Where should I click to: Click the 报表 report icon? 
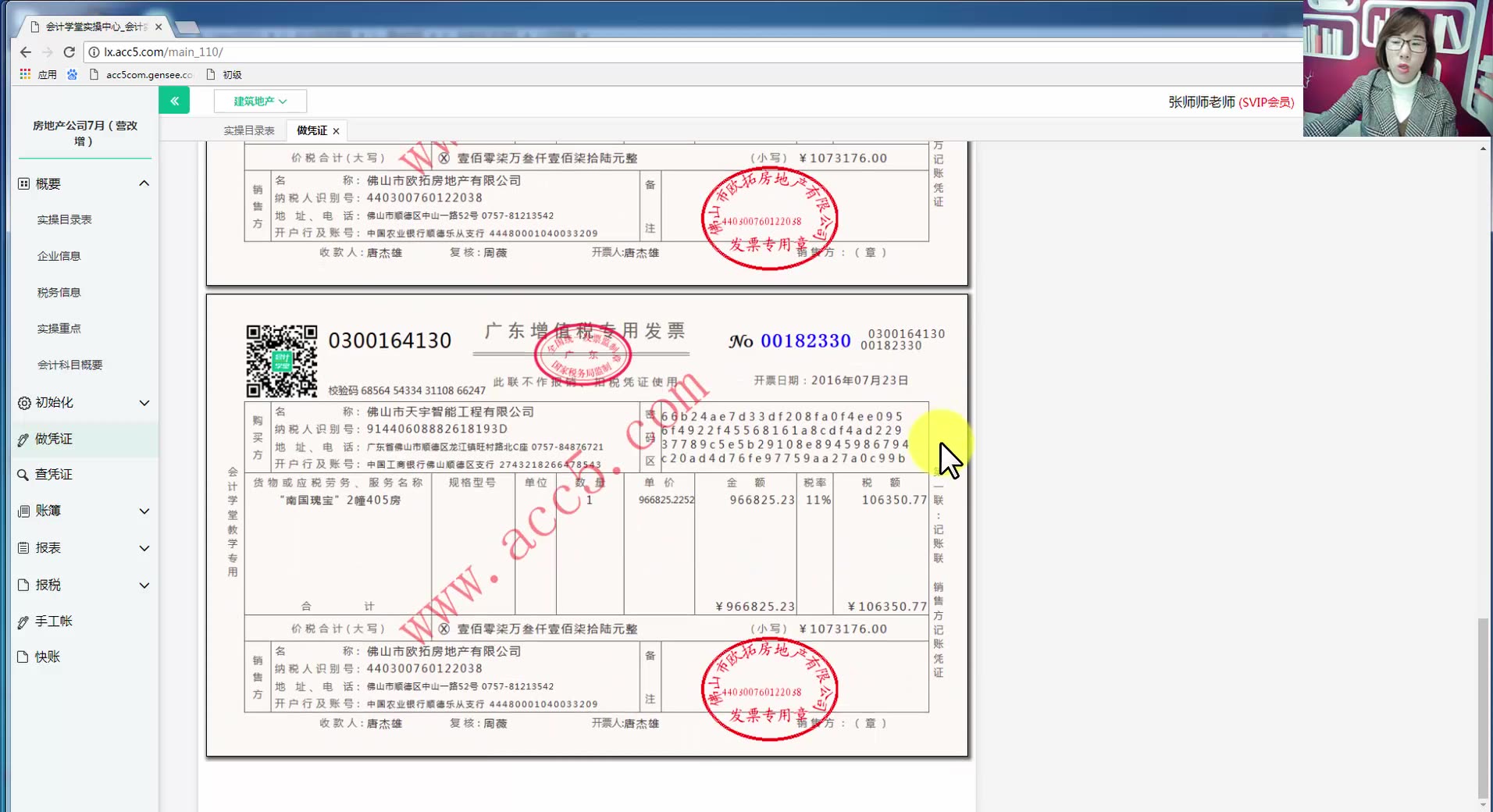coord(23,548)
